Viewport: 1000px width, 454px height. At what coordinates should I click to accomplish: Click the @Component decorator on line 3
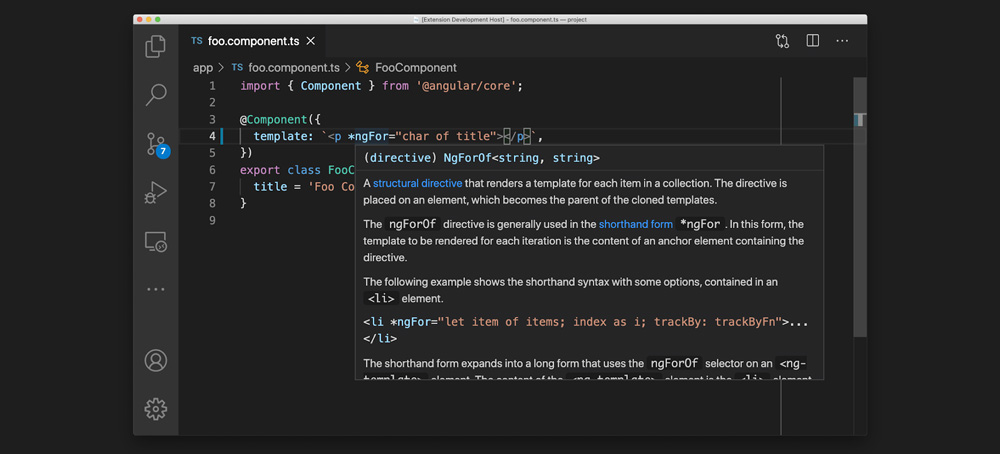point(274,119)
